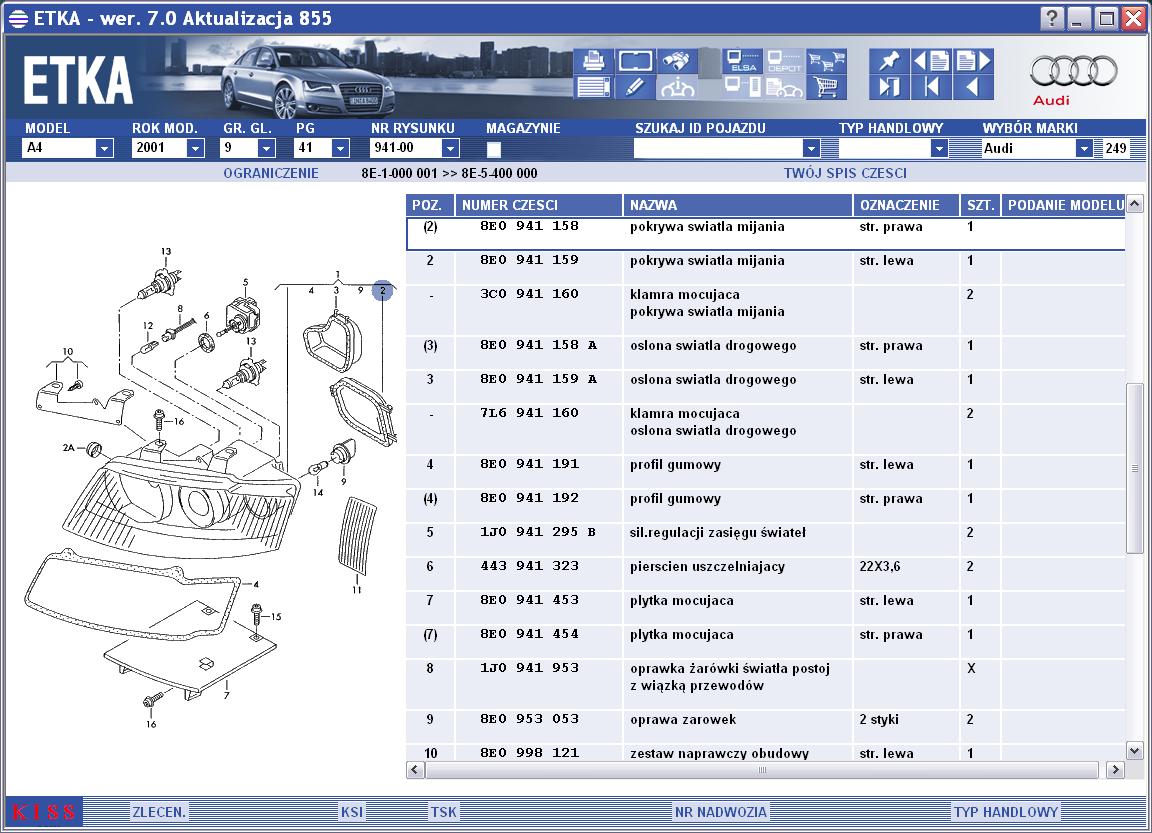
Task: Click the horizontal scroll right arrow
Action: [1115, 770]
